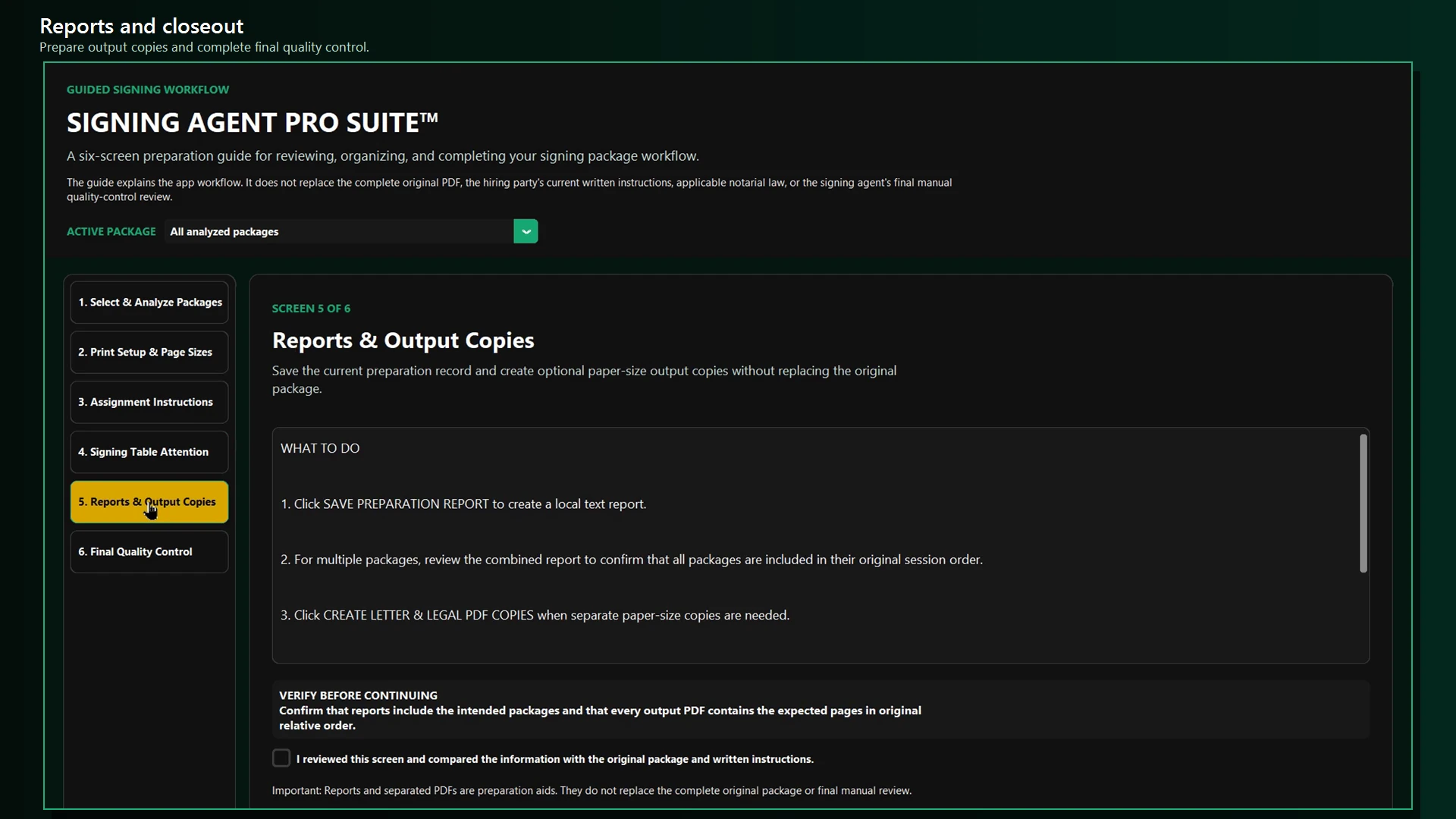Screen dimensions: 1456x819
Task: Click the 'GUIDED SIGNING WORKFLOW' label
Action: [x=148, y=89]
